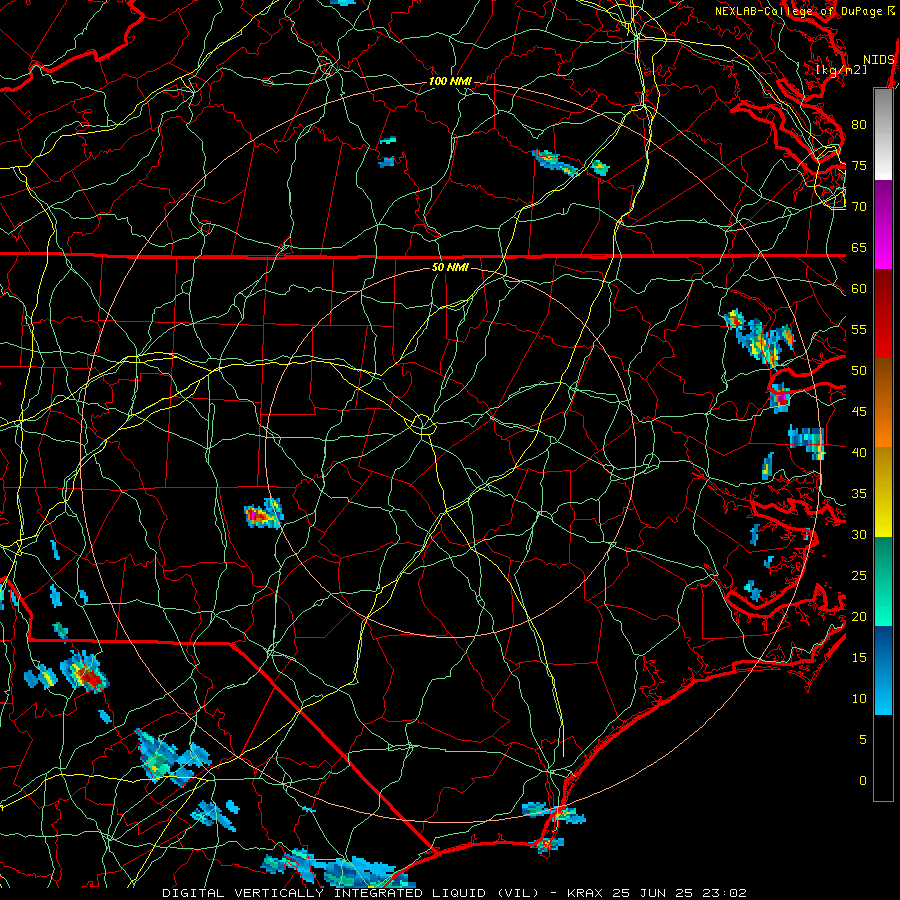The width and height of the screenshot is (900, 900).
Task: Click the scale value 45
Action: (x=859, y=412)
